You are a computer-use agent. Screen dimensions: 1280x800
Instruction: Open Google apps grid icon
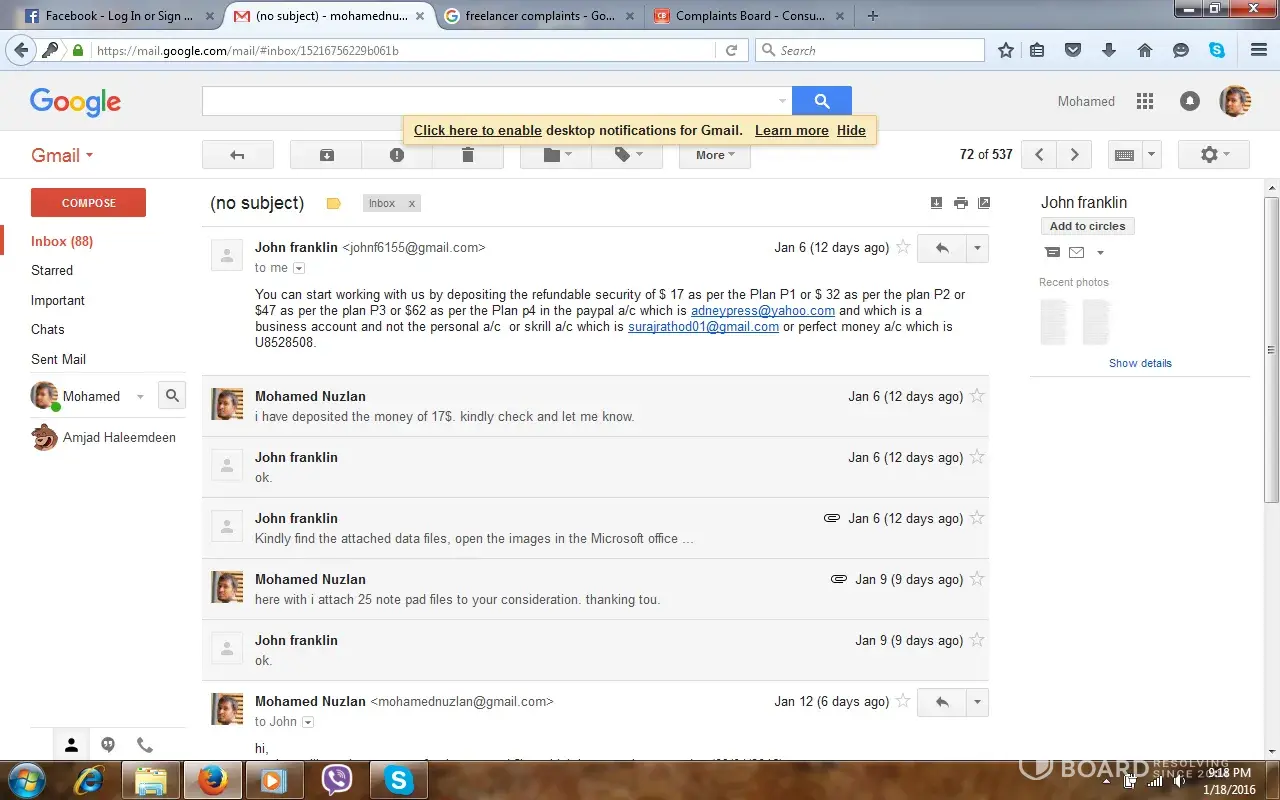click(x=1145, y=101)
